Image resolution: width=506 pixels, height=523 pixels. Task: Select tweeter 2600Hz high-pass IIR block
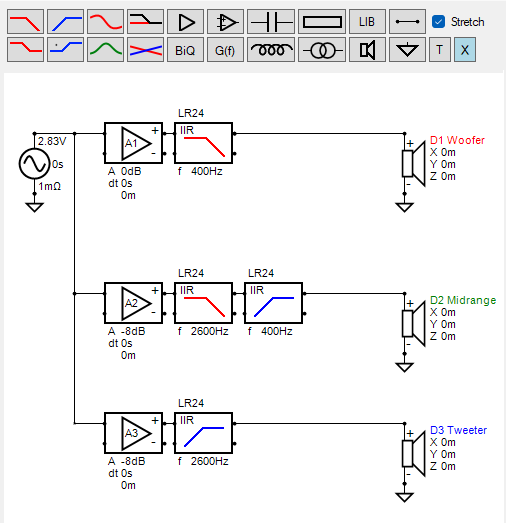click(x=203, y=433)
